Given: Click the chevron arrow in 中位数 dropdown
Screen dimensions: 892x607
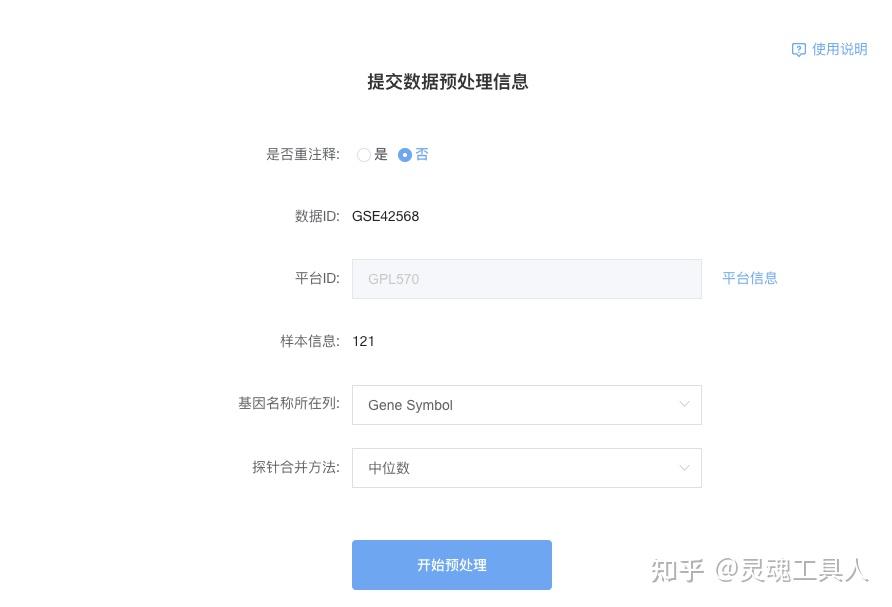Looking at the screenshot, I should (685, 468).
